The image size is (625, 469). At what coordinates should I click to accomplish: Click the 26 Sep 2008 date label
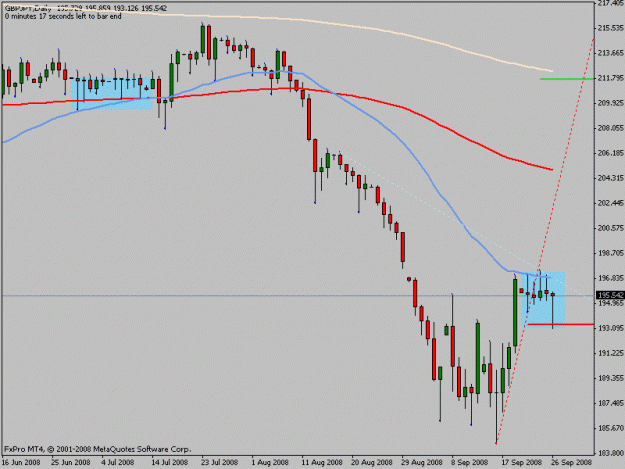[x=572, y=463]
